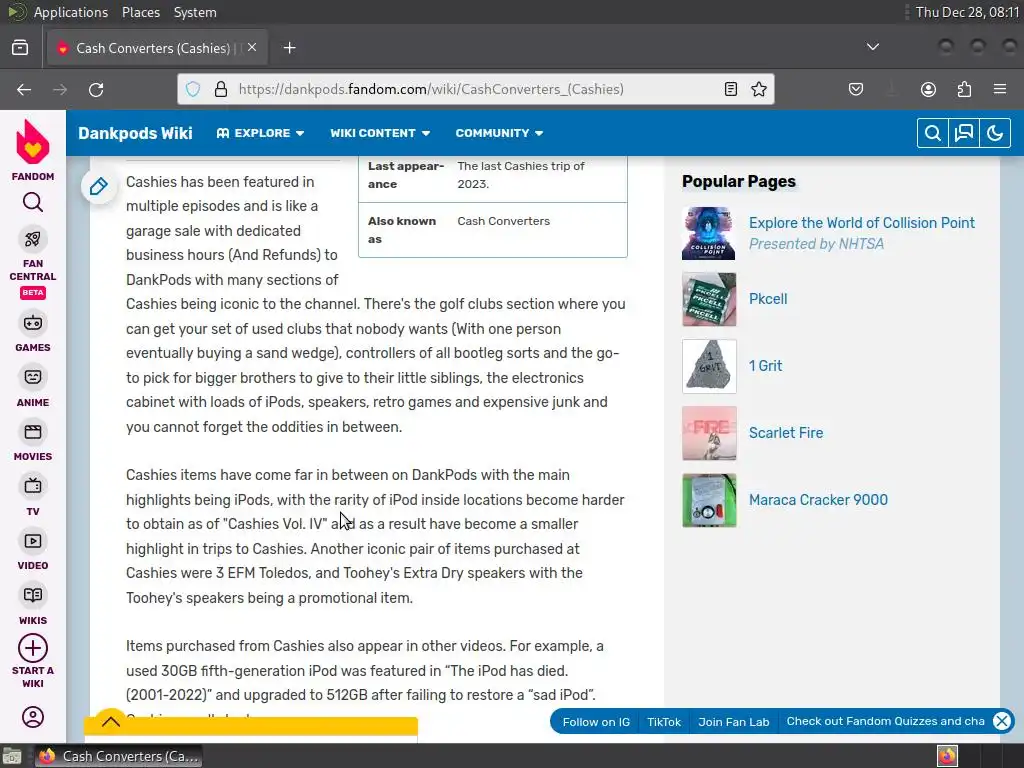This screenshot has width=1024, height=768.
Task: Click the Collision Point thumbnail
Action: 709,233
